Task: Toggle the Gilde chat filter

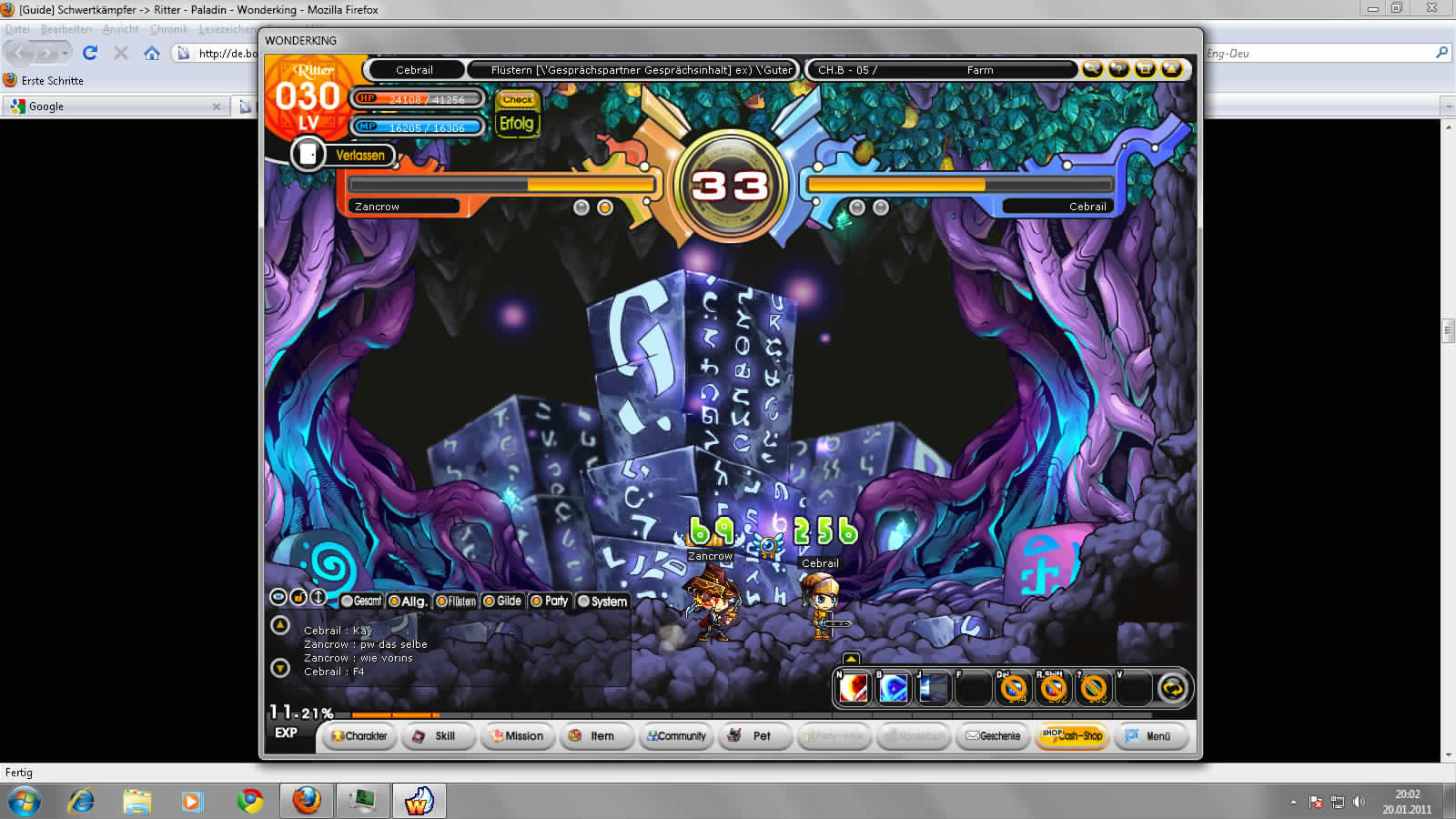Action: coord(502,601)
